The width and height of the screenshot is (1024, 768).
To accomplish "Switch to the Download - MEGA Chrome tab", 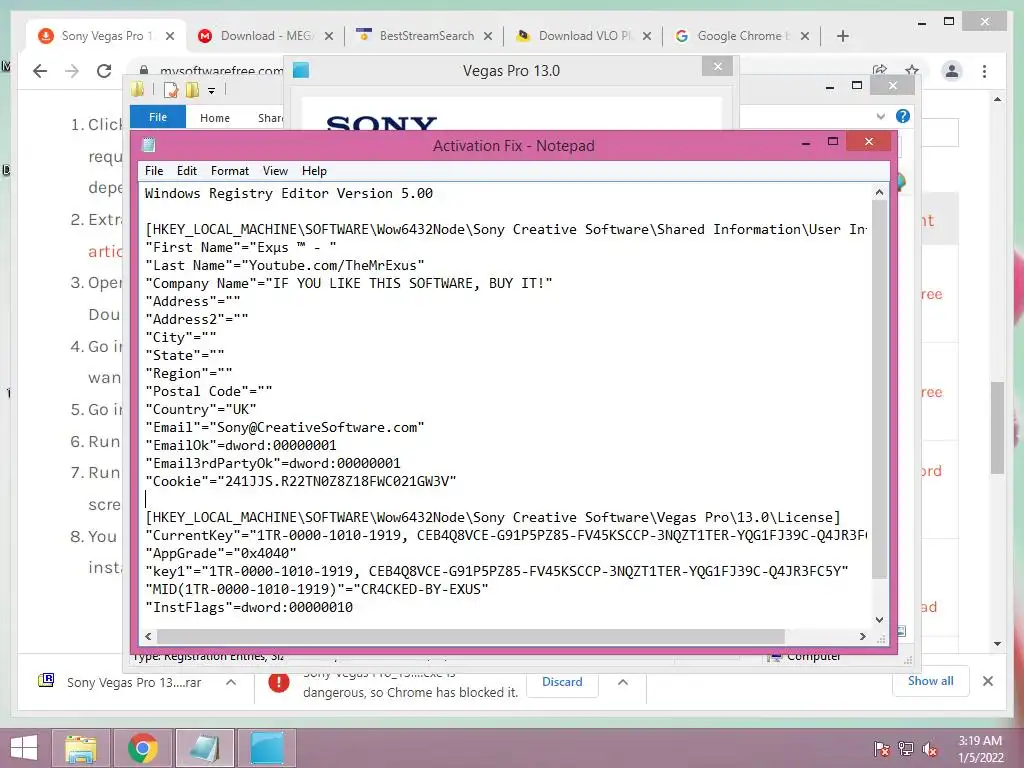I will 266,36.
